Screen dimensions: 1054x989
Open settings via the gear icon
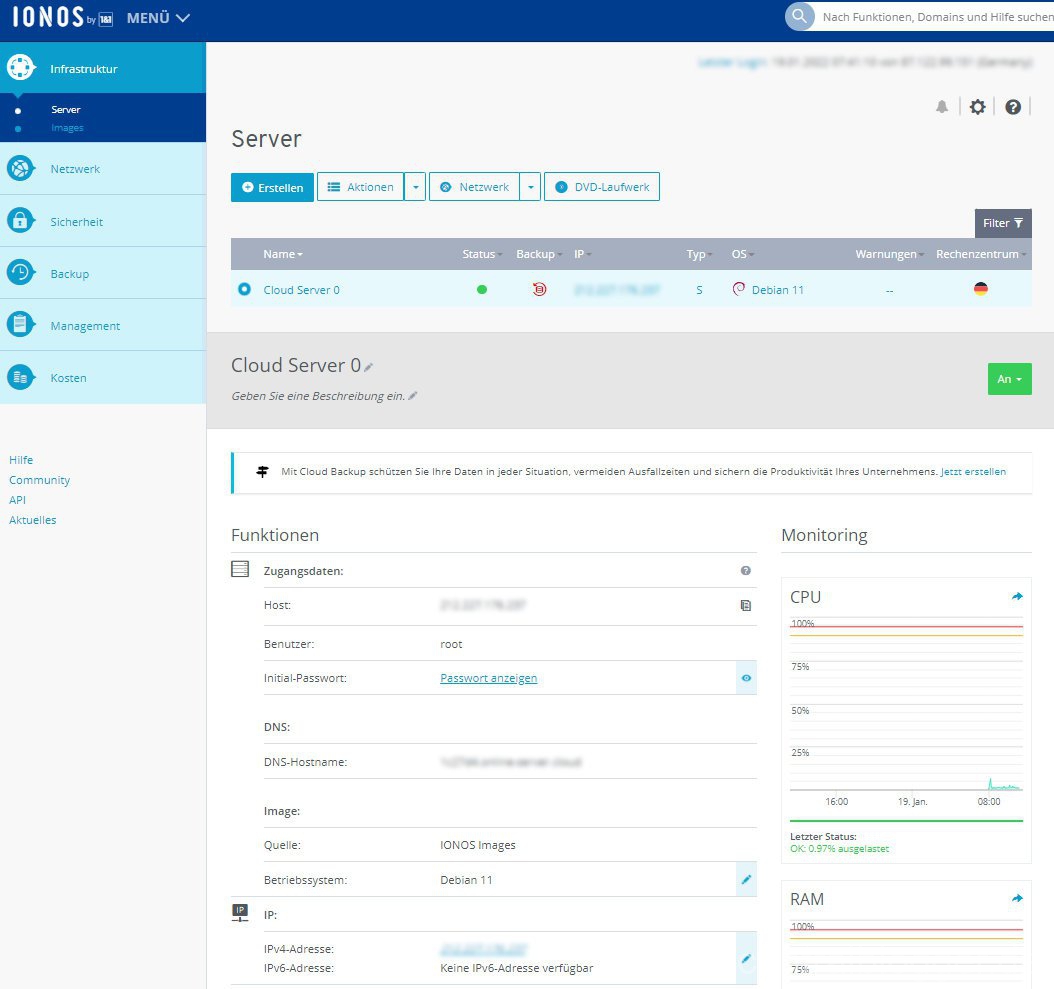pos(977,107)
